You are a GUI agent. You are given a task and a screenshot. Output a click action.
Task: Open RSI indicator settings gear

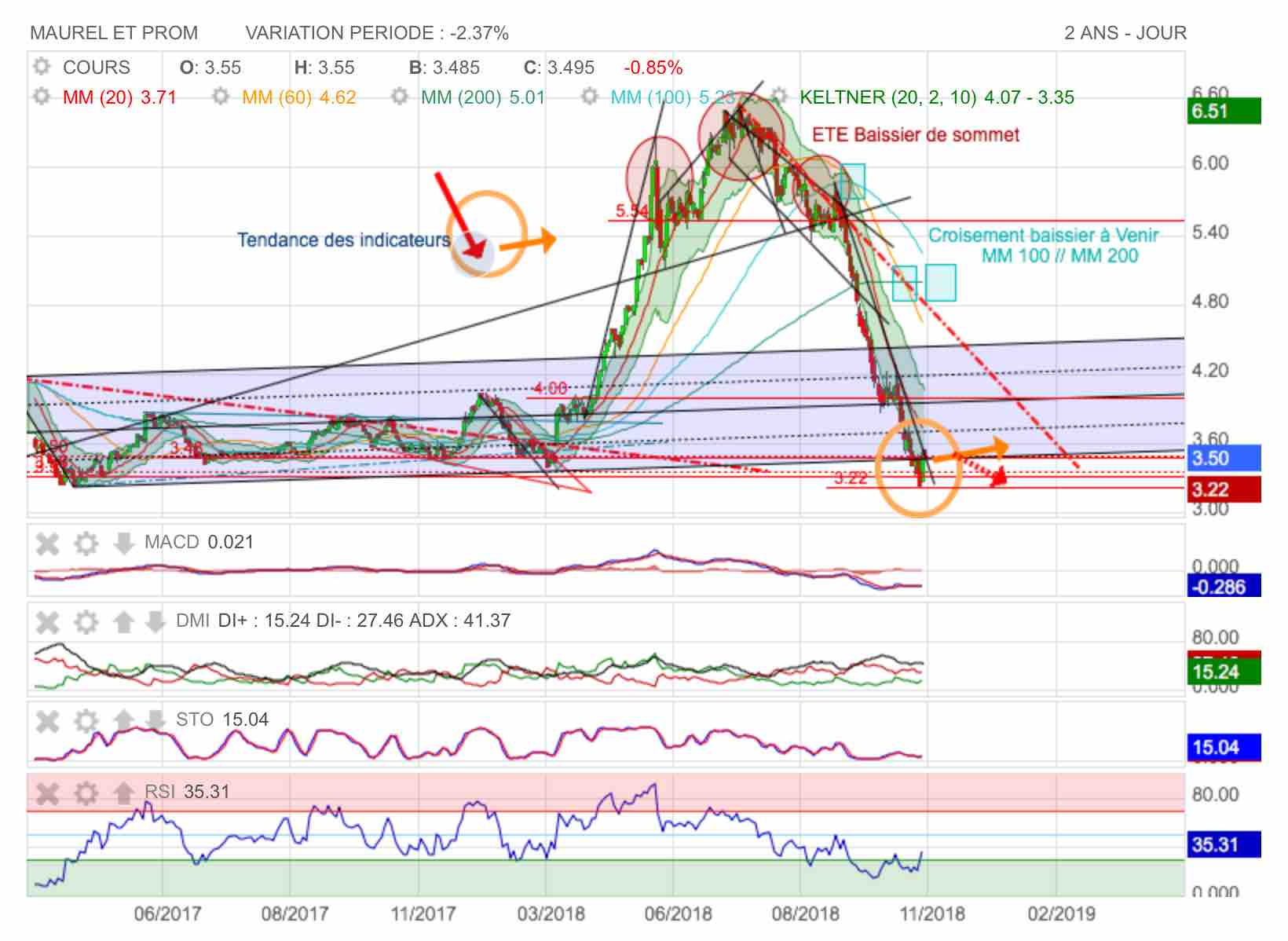point(86,793)
